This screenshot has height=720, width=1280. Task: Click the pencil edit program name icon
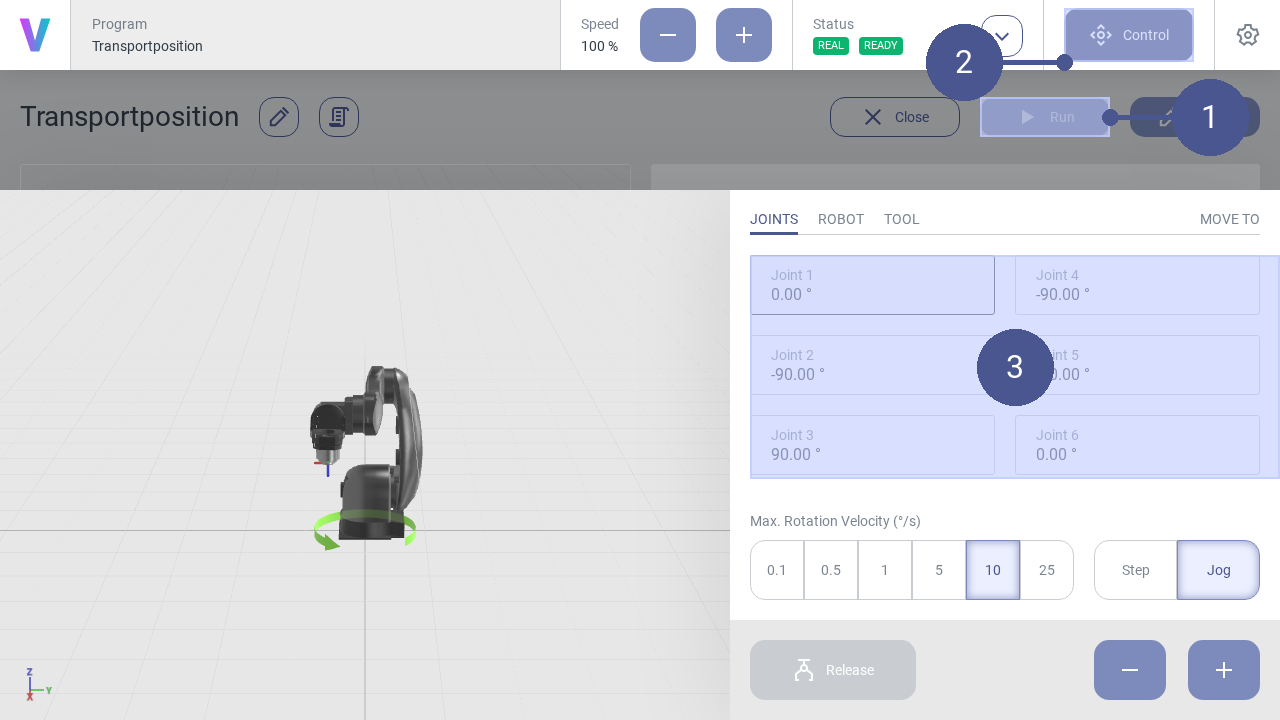point(279,117)
